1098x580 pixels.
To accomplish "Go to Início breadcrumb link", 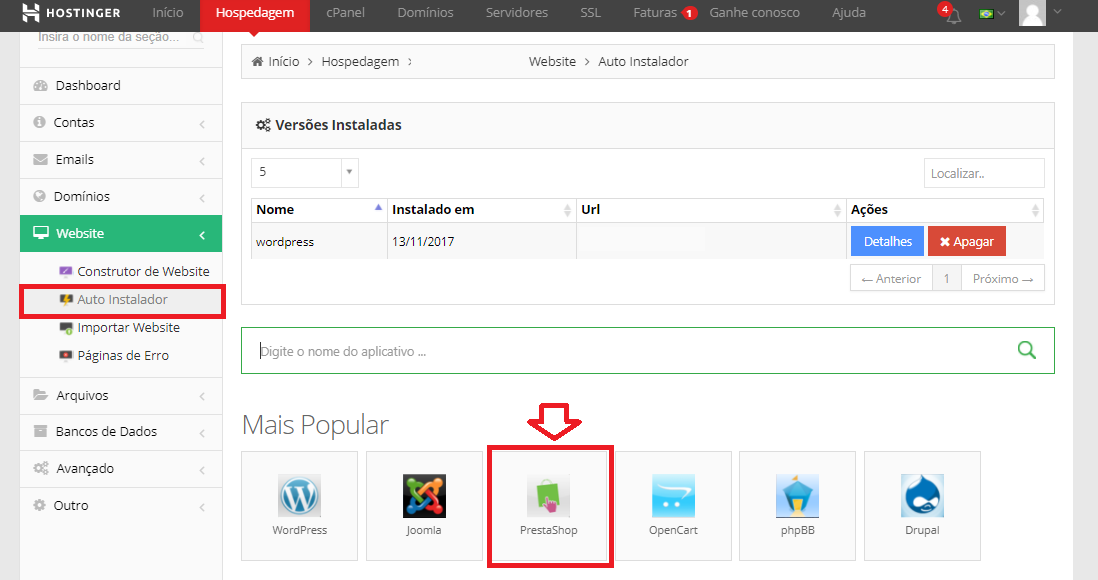I will [283, 62].
